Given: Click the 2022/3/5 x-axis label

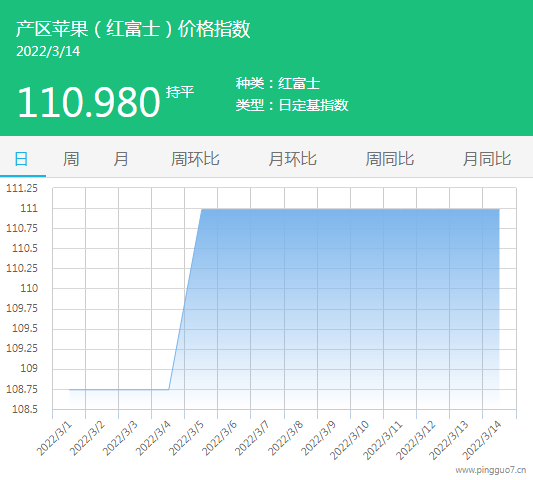Looking at the screenshot, I should [x=186, y=438].
